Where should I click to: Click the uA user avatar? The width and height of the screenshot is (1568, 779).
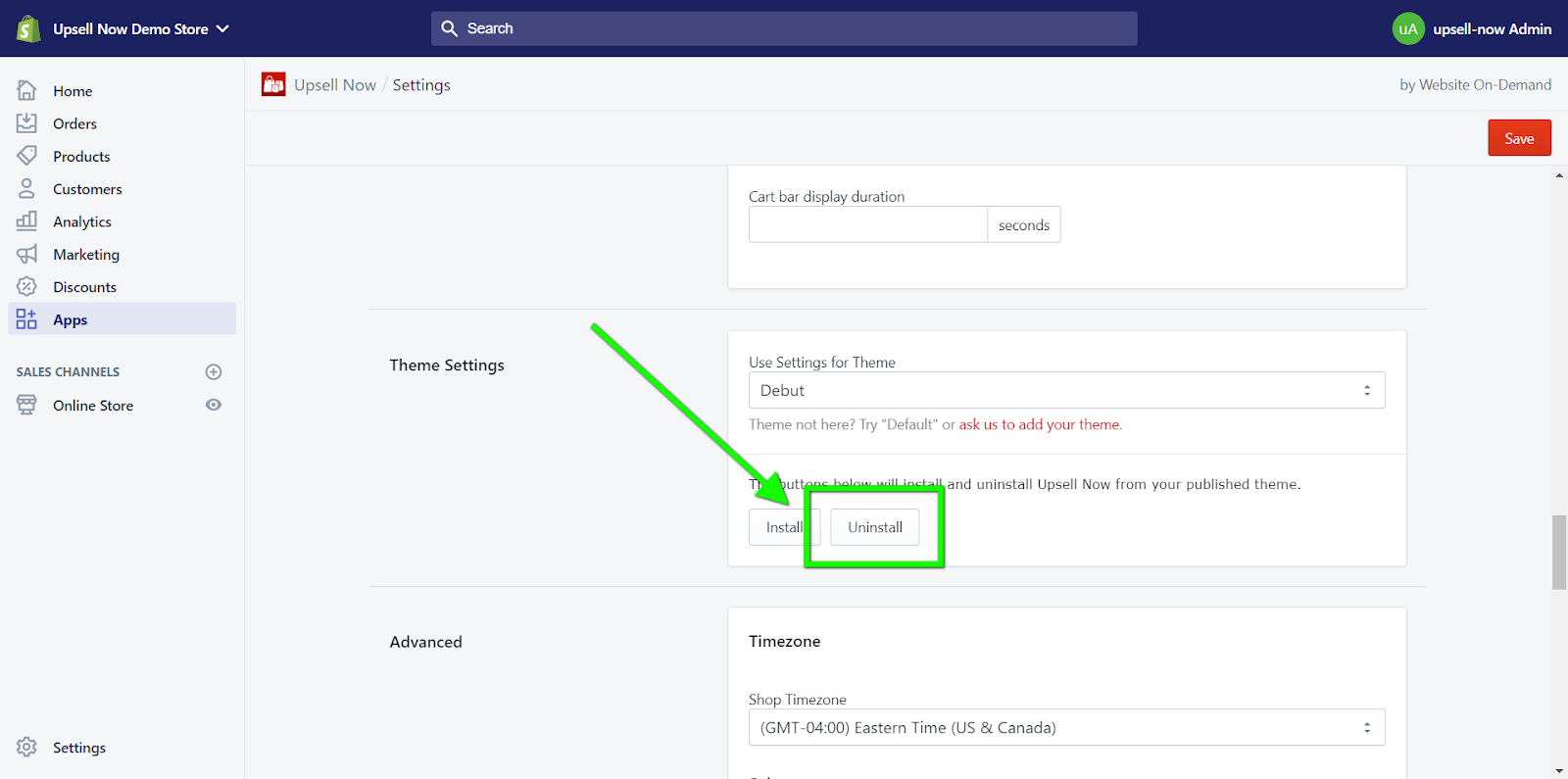[x=1408, y=28]
